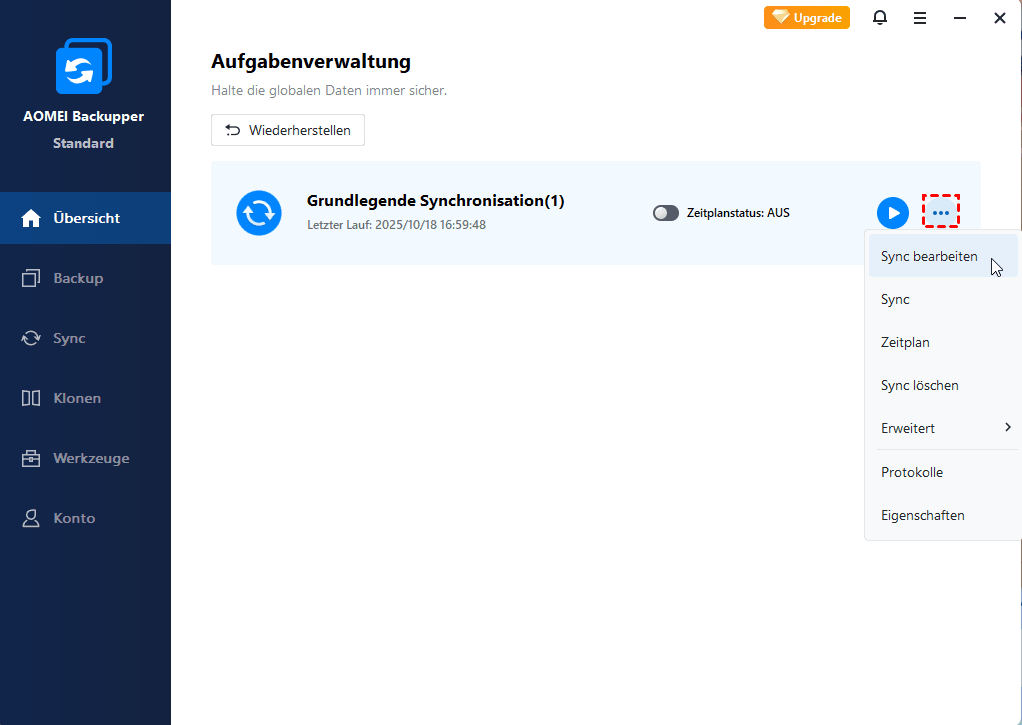Select Zeitplan in the context menu
The width and height of the screenshot is (1022, 725).
pos(942,342)
